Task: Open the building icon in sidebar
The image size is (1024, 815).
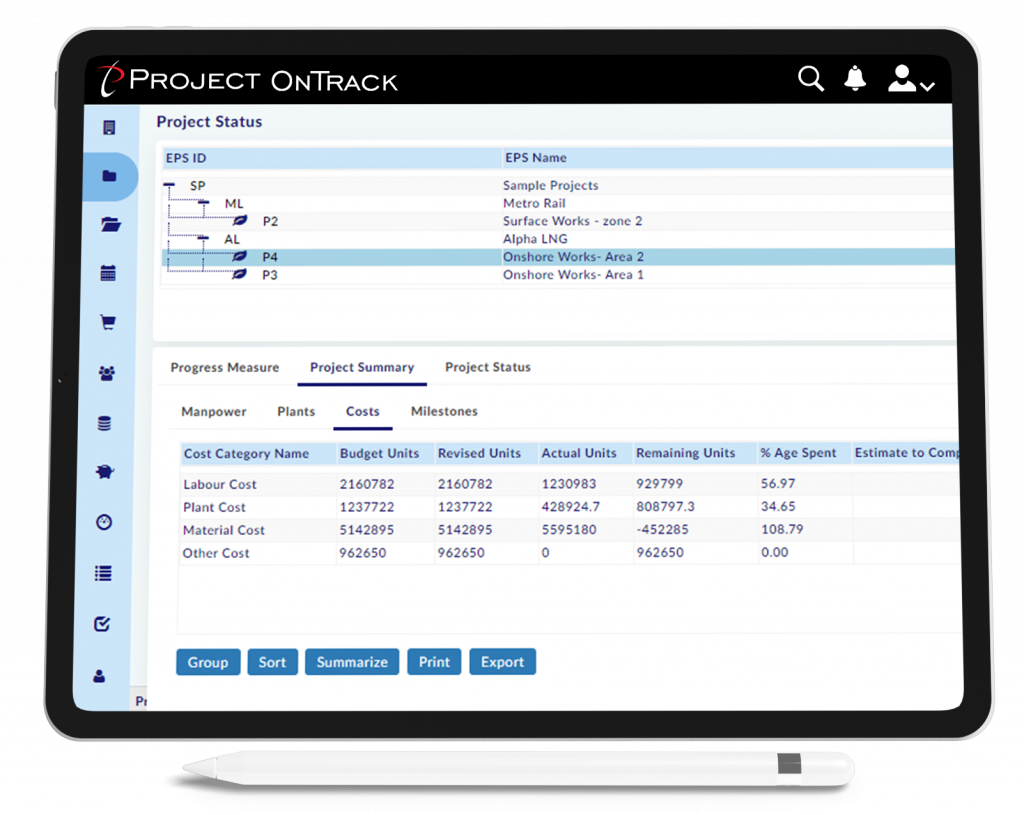Action: (x=109, y=127)
